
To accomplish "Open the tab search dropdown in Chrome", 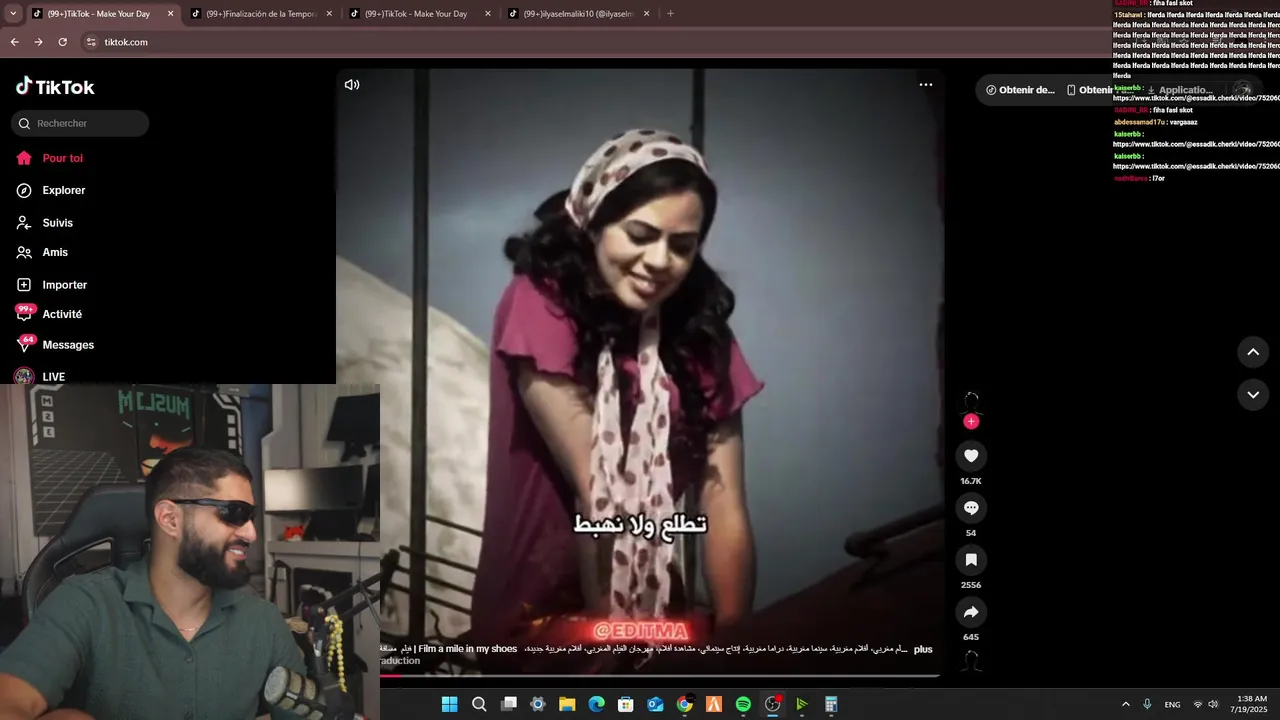I will click(x=13, y=14).
